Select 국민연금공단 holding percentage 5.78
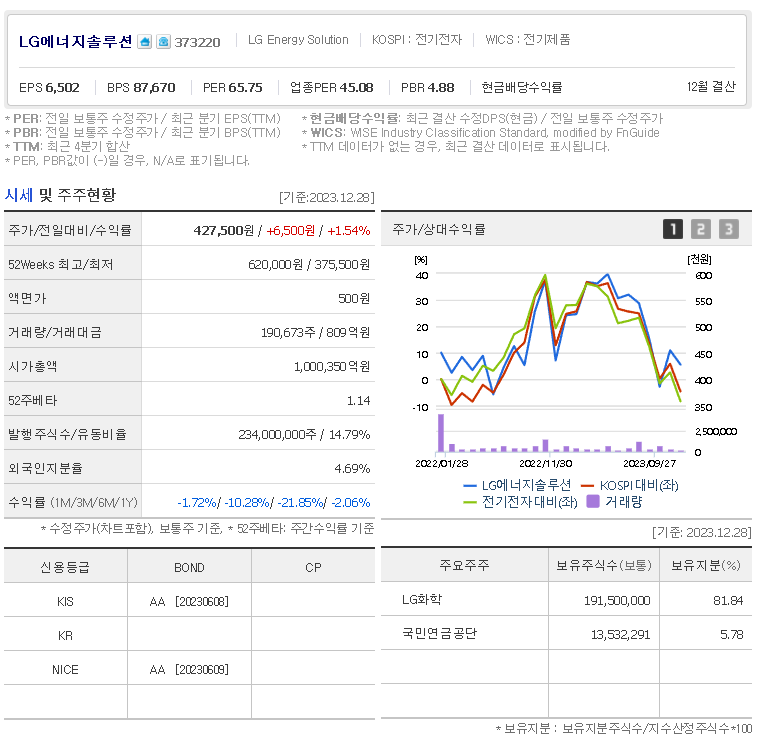The width and height of the screenshot is (763, 749). point(732,635)
